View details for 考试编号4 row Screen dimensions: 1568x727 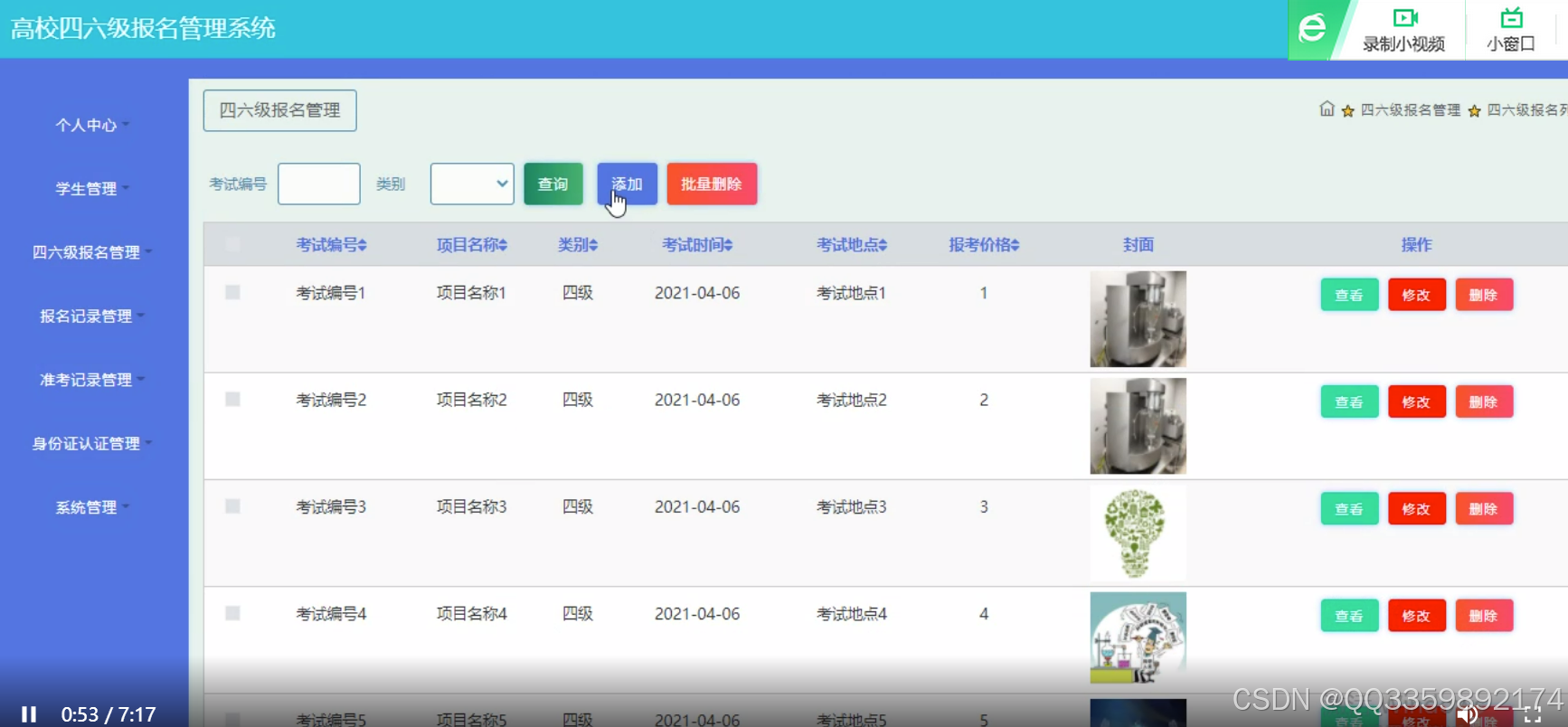pyautogui.click(x=1349, y=616)
